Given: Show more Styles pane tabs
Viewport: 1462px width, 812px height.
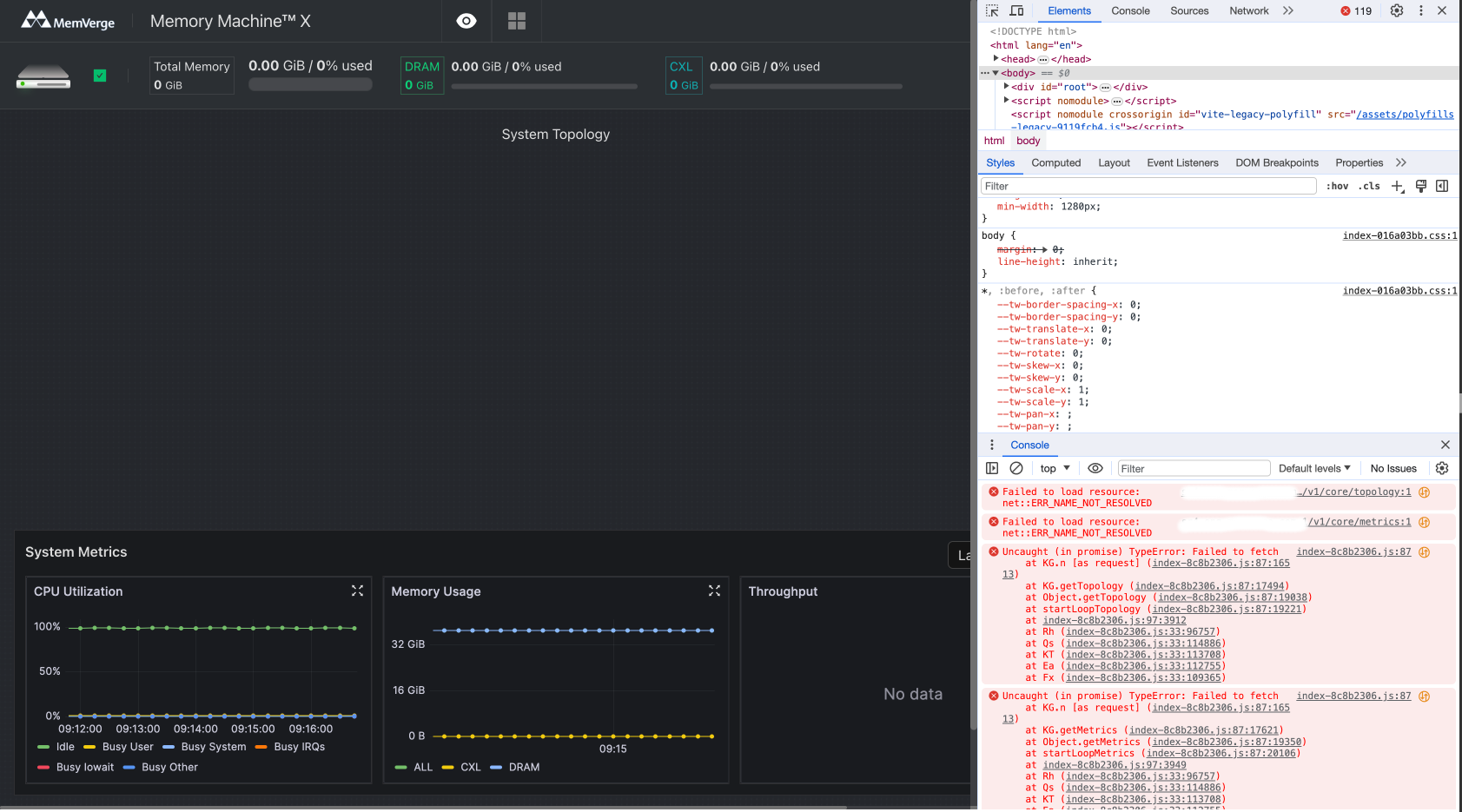Looking at the screenshot, I should (1401, 162).
